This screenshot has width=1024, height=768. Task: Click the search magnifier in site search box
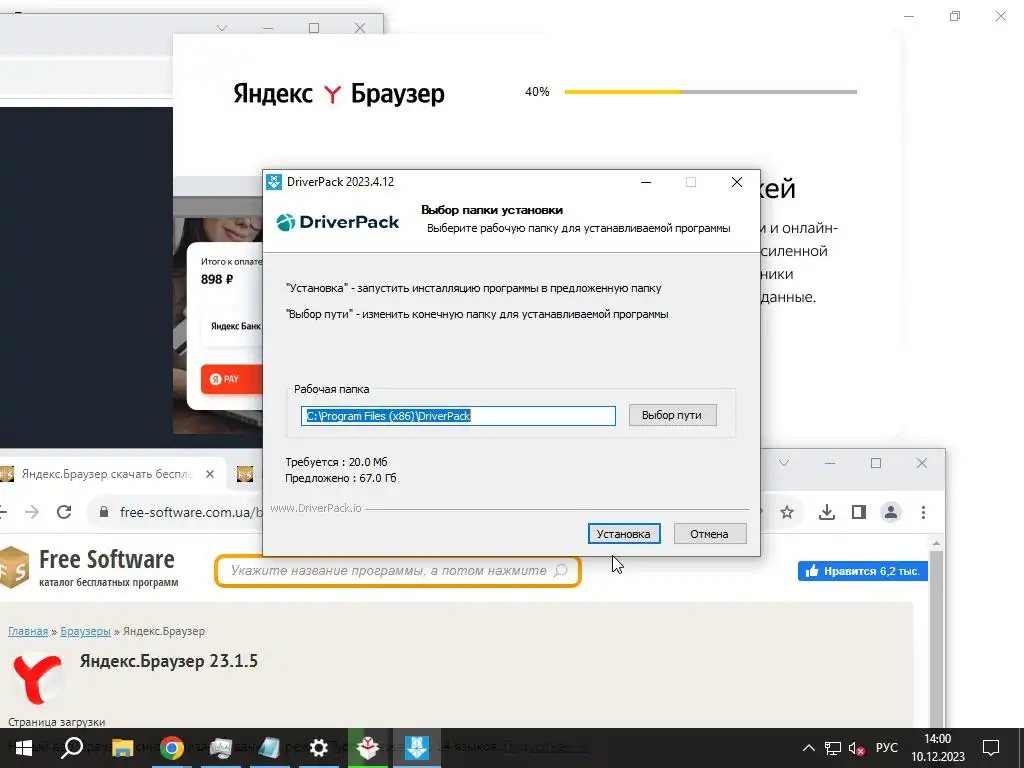(x=560, y=571)
